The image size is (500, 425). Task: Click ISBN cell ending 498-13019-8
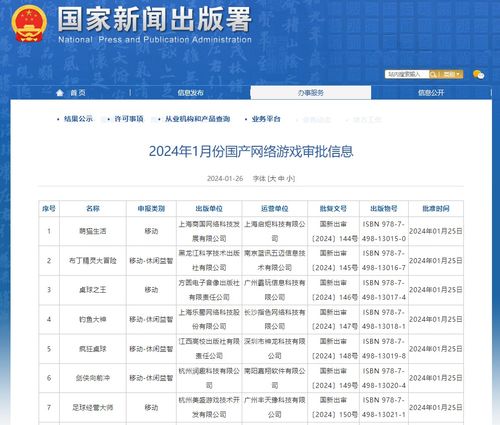coord(384,349)
